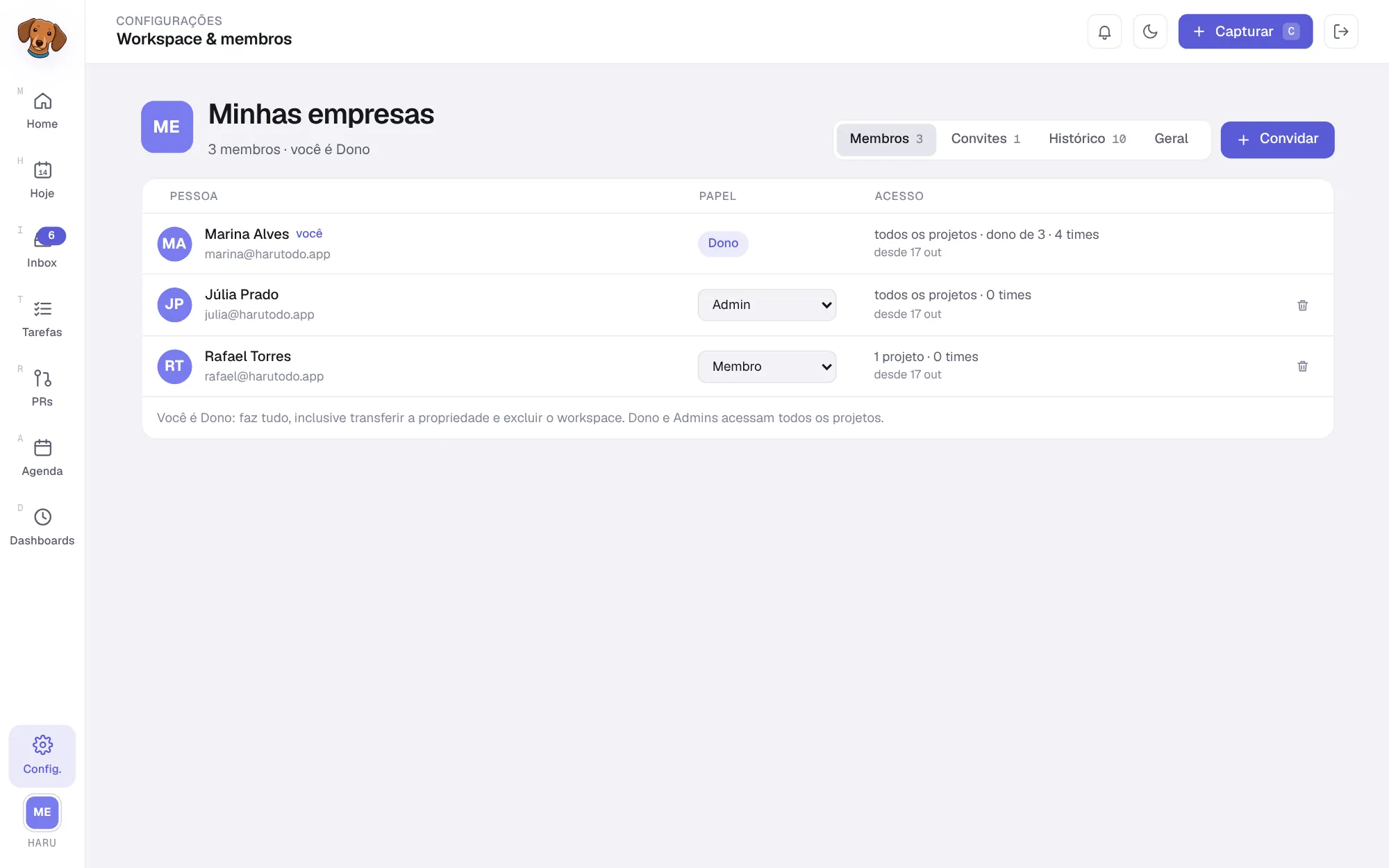Click the name Marina Alves
This screenshot has height=868, width=1389.
[x=247, y=234]
